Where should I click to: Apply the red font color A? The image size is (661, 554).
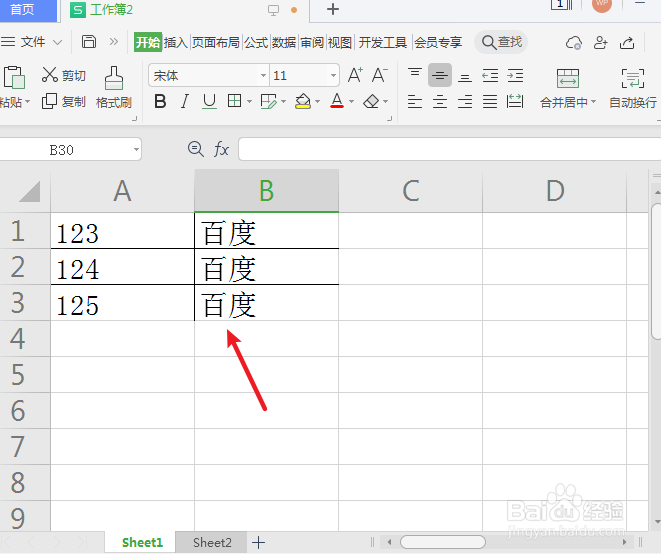337,101
